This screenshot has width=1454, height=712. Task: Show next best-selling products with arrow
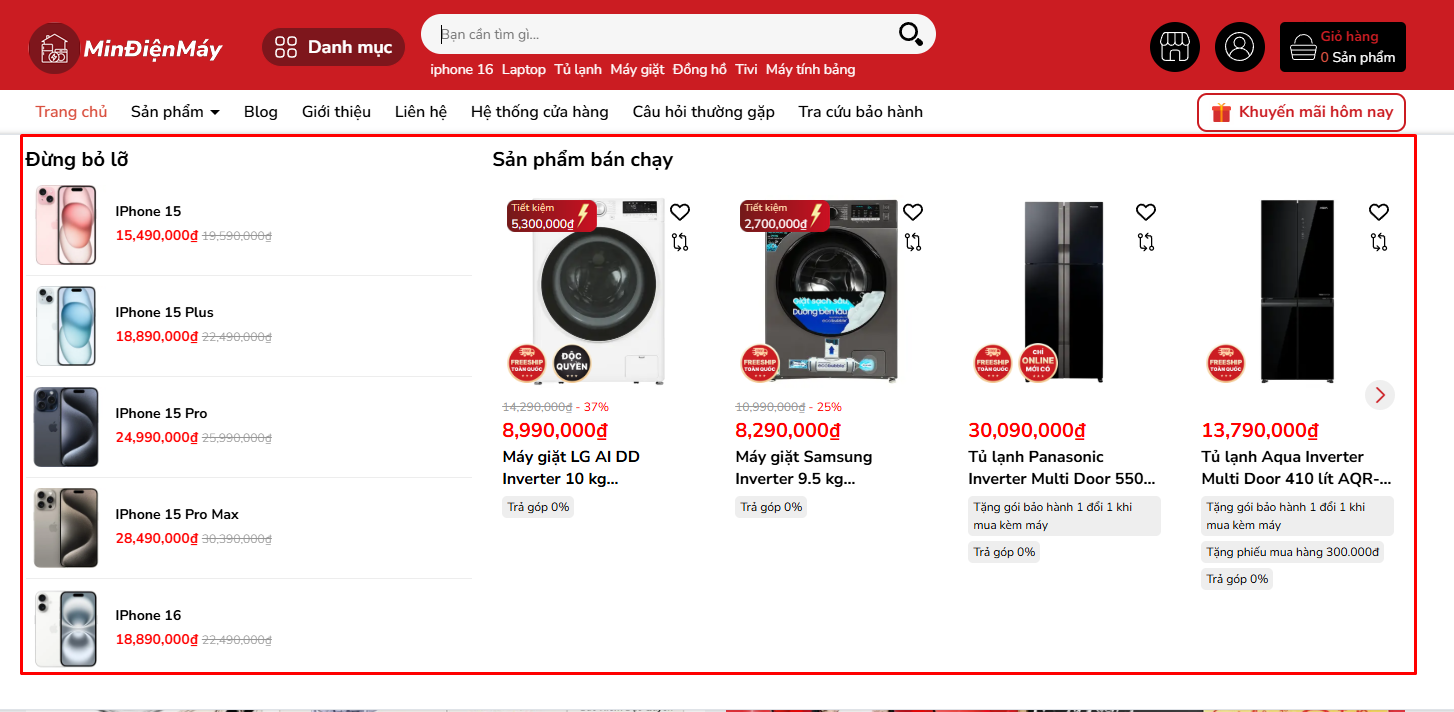pos(1380,395)
